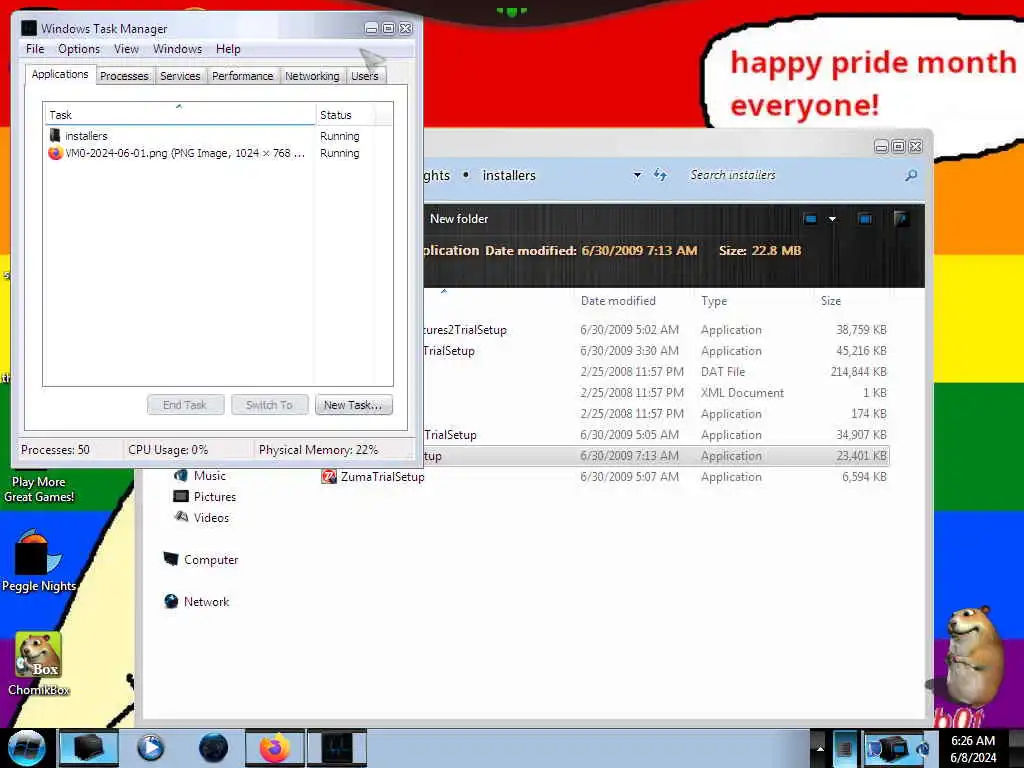1024x768 pixels.
Task: Click the New Task... button
Action: (353, 405)
